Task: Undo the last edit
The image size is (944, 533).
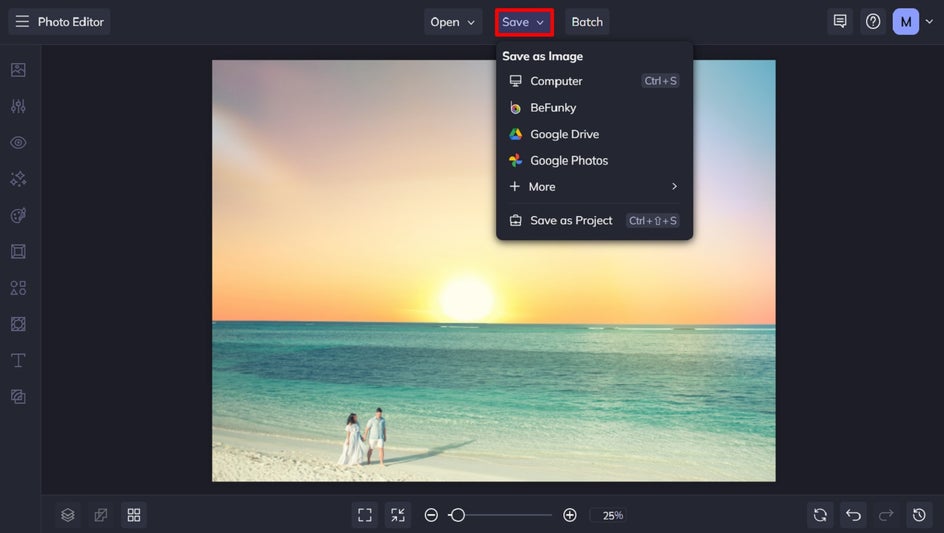Action: (853, 515)
